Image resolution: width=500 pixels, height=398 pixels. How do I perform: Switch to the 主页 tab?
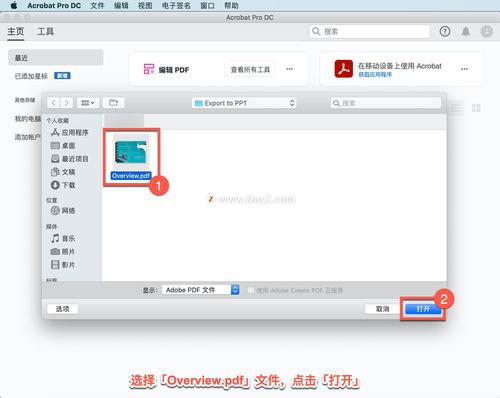pos(16,32)
